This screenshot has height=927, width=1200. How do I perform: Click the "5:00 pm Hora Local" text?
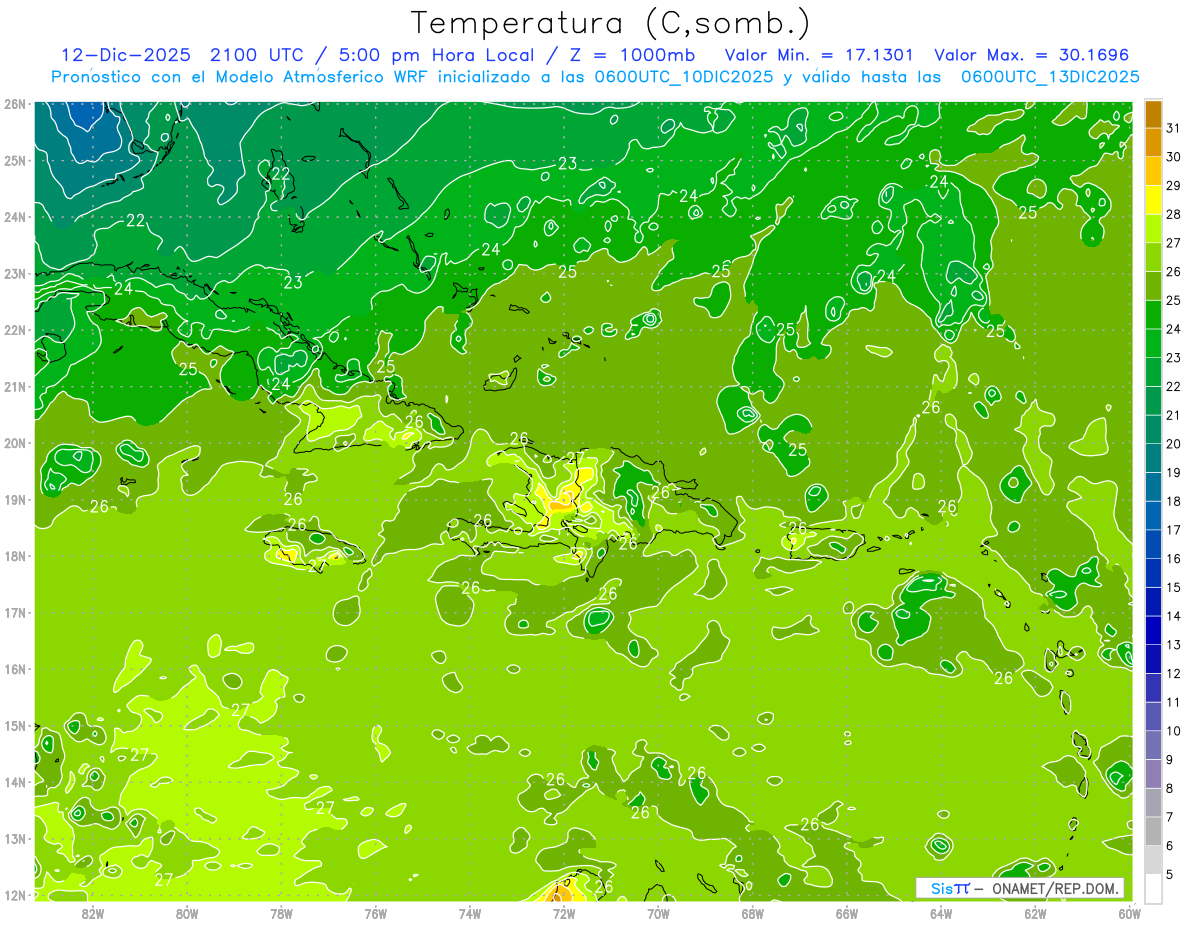coord(437,55)
